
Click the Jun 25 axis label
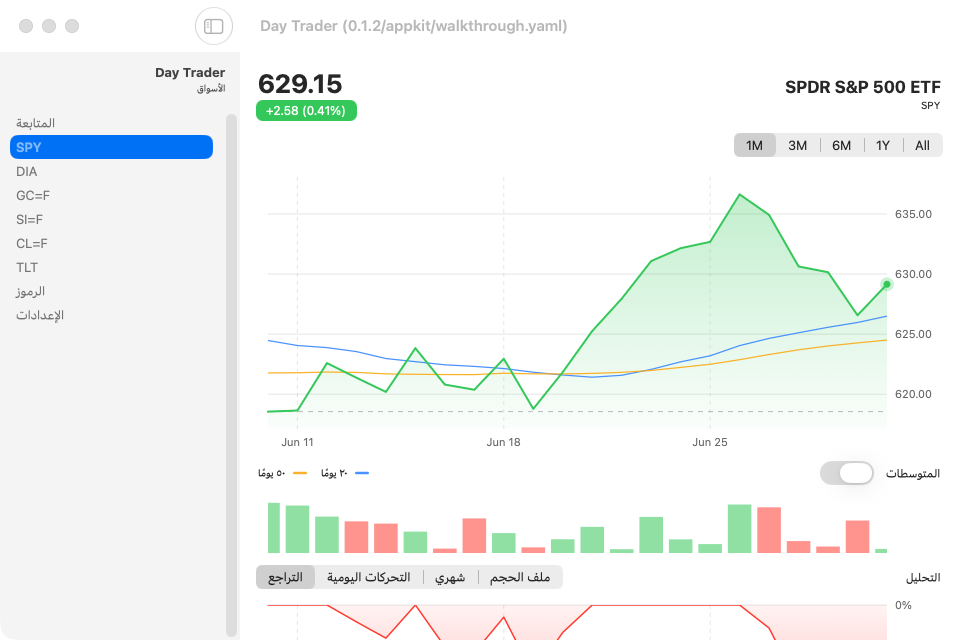pos(710,442)
